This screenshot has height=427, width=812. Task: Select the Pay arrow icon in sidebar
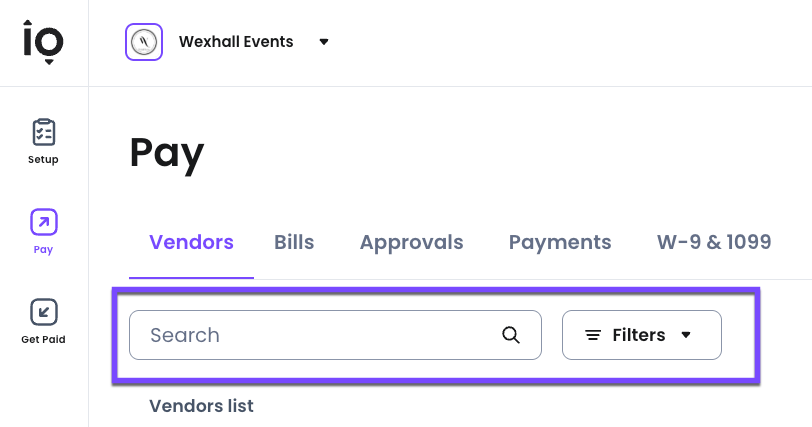[44, 222]
